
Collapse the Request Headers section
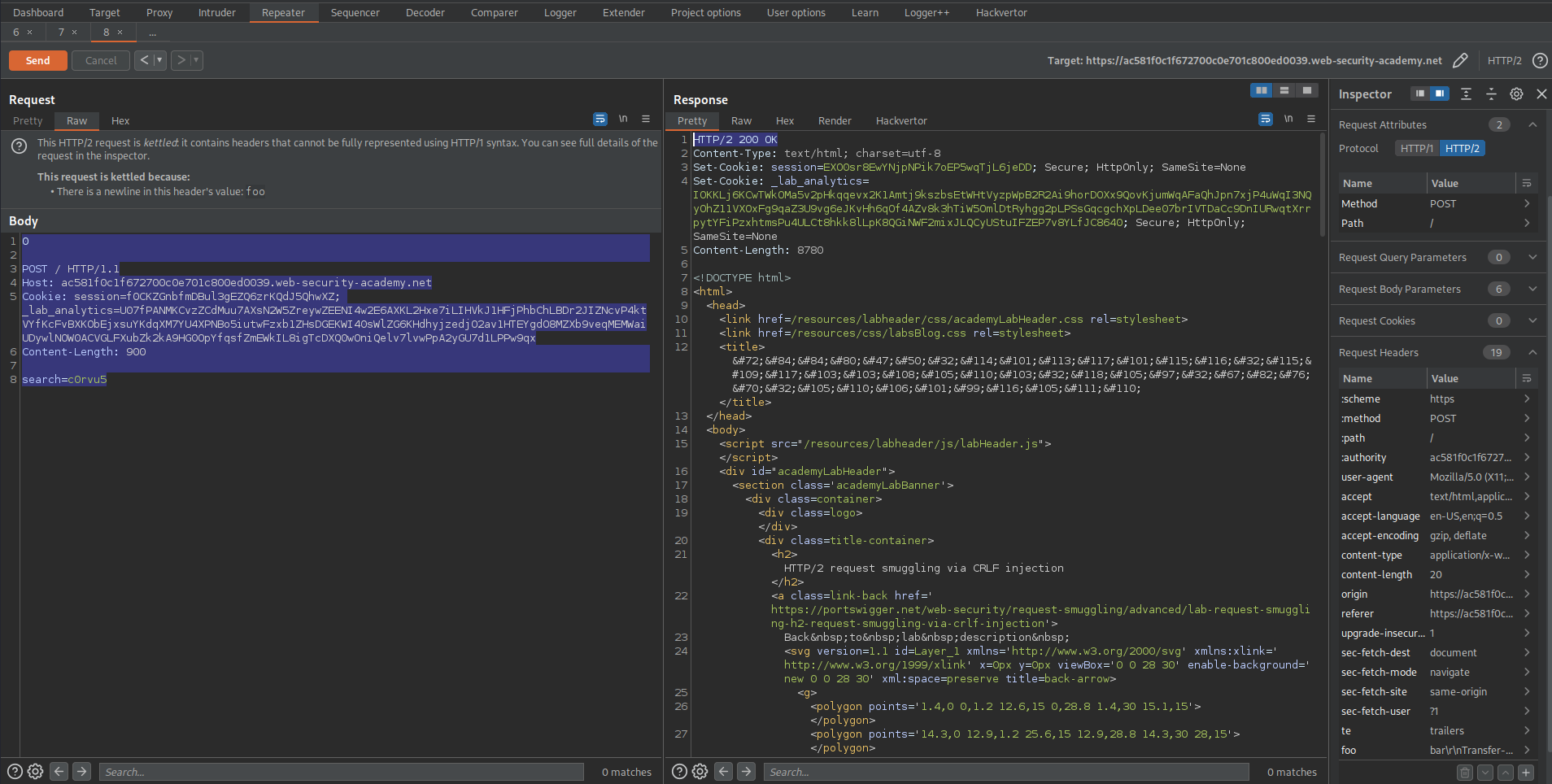pos(1532,352)
